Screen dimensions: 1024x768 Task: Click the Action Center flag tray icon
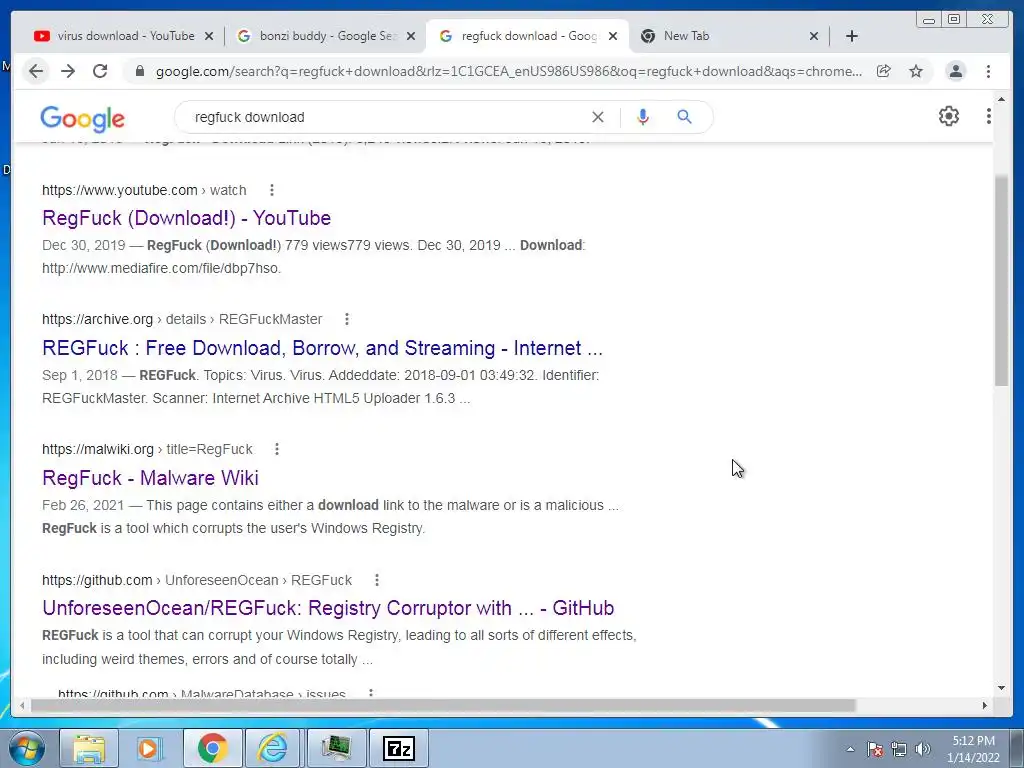click(875, 749)
